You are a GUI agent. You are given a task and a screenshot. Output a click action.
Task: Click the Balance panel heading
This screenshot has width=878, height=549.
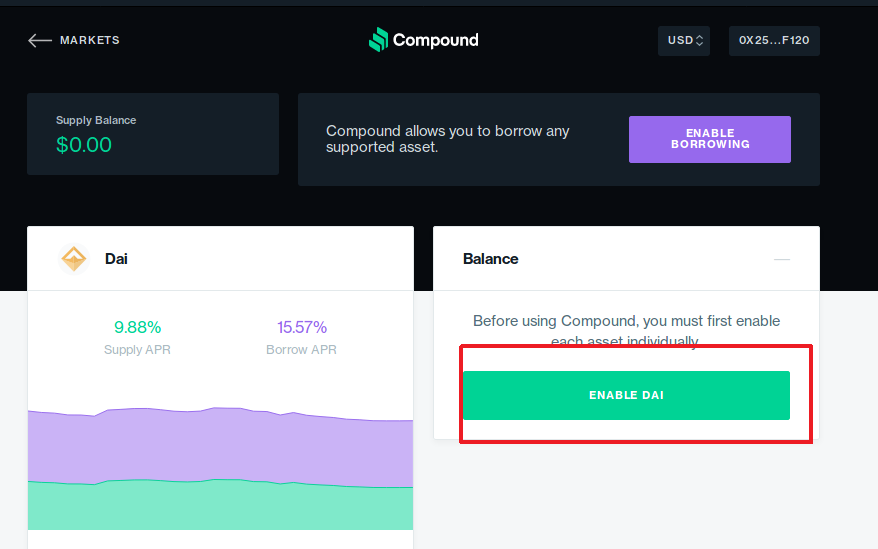(x=491, y=259)
